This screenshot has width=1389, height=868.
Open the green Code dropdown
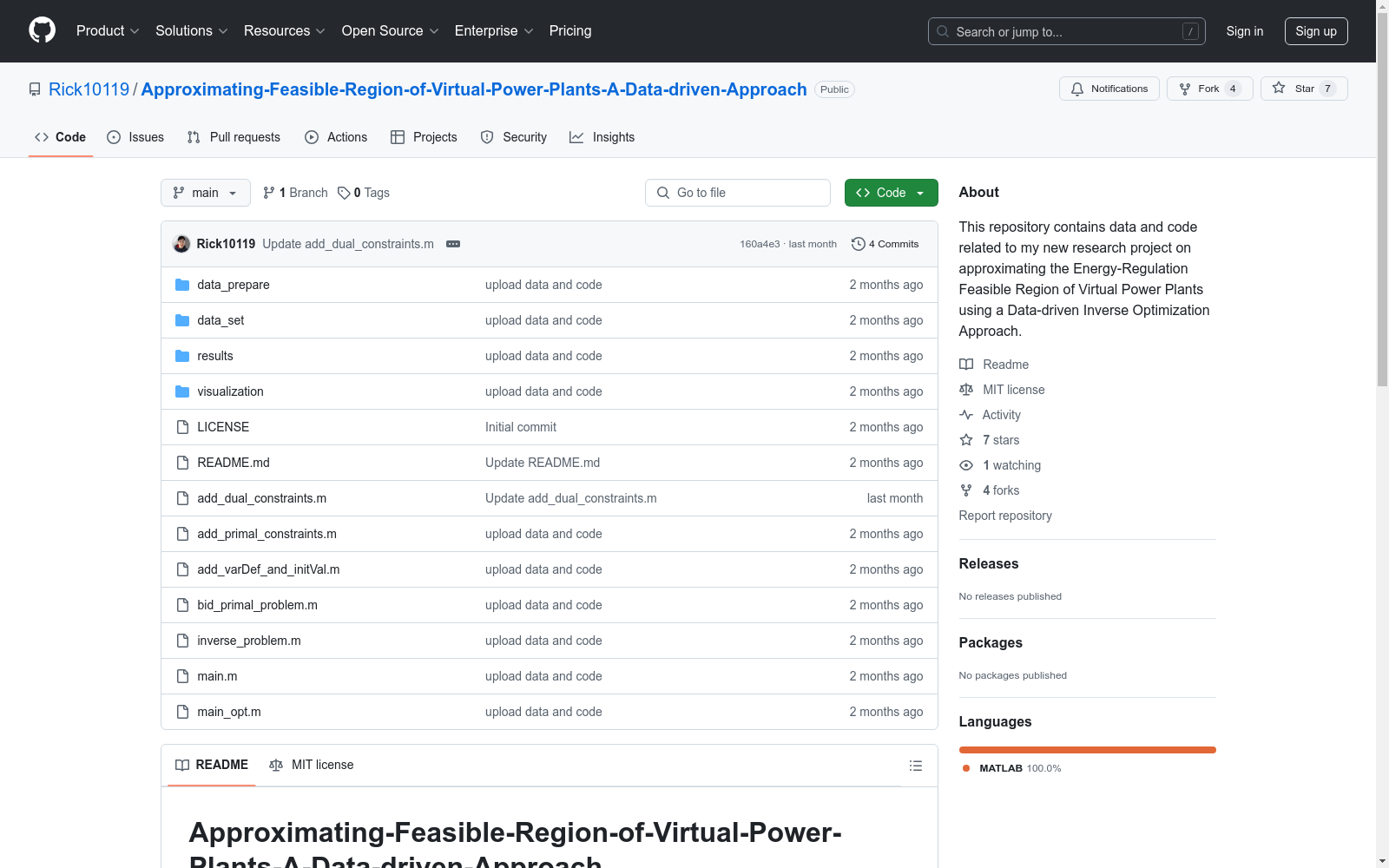tap(891, 193)
